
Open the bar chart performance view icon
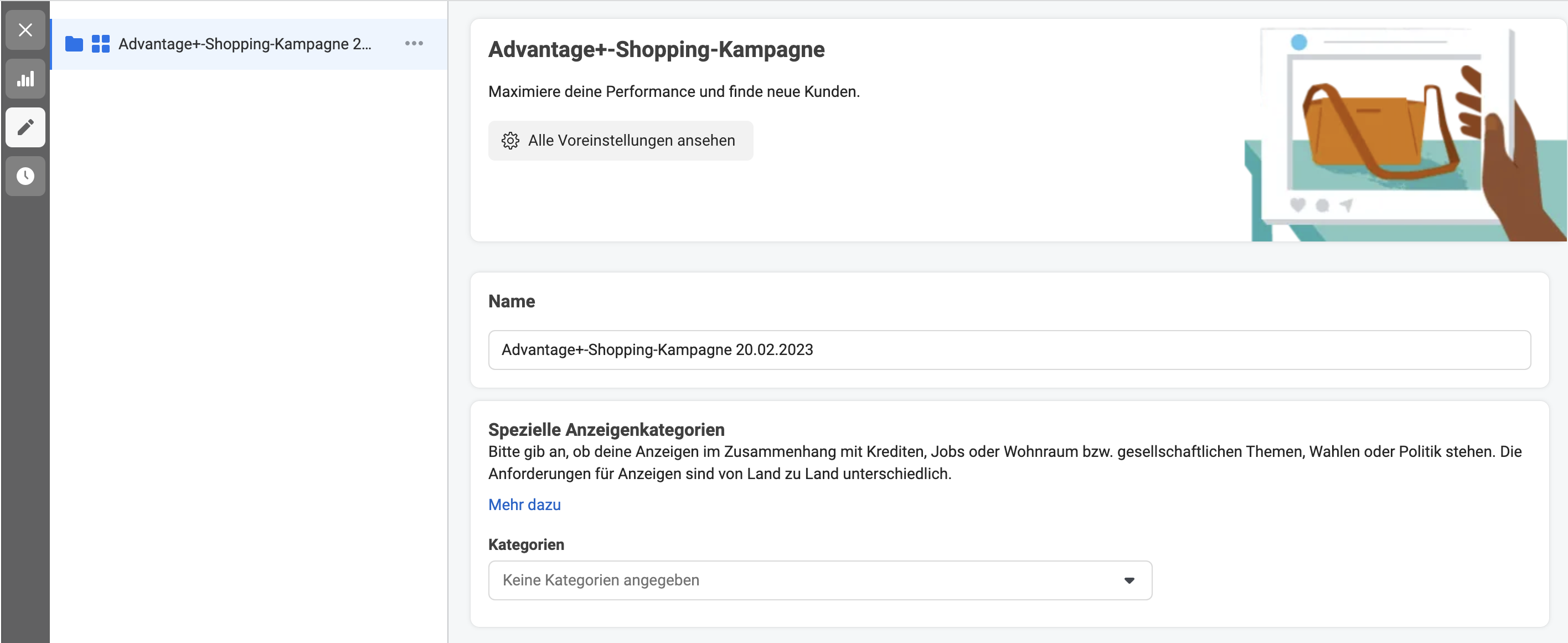pos(25,79)
